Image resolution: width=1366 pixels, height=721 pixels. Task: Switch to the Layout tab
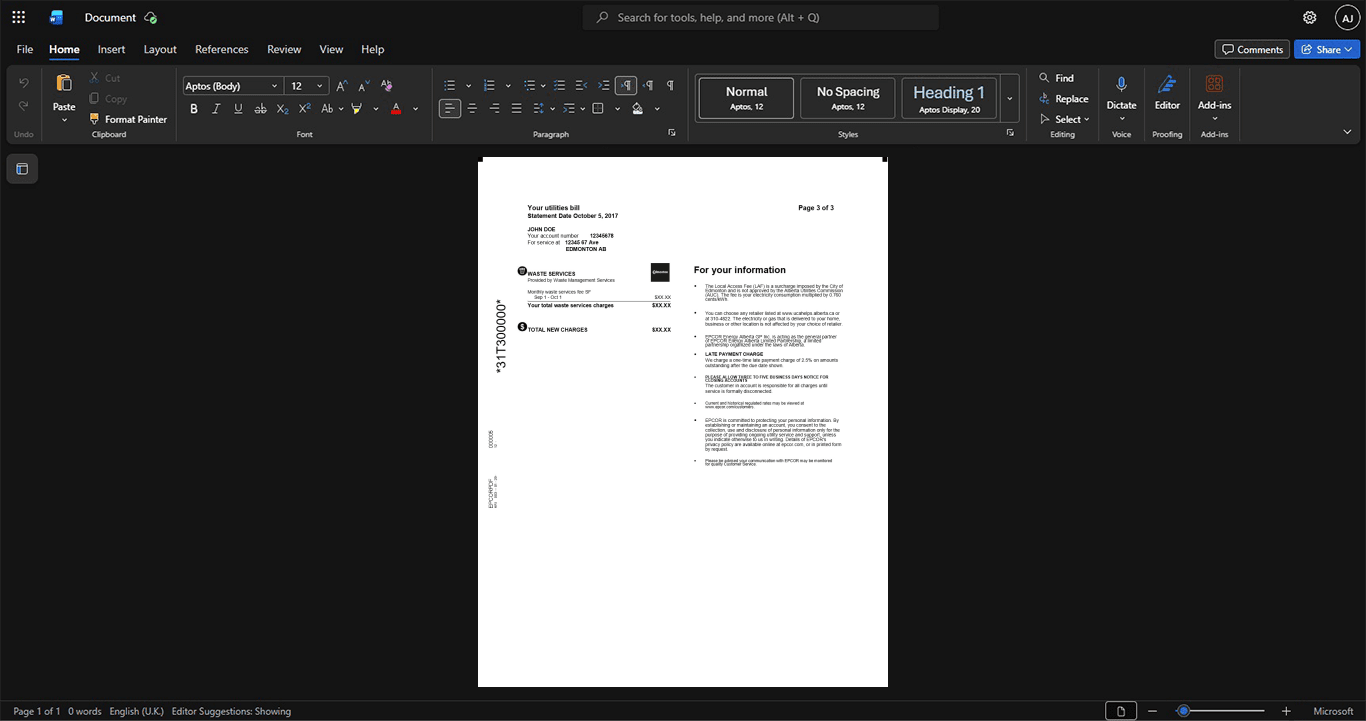pos(160,49)
